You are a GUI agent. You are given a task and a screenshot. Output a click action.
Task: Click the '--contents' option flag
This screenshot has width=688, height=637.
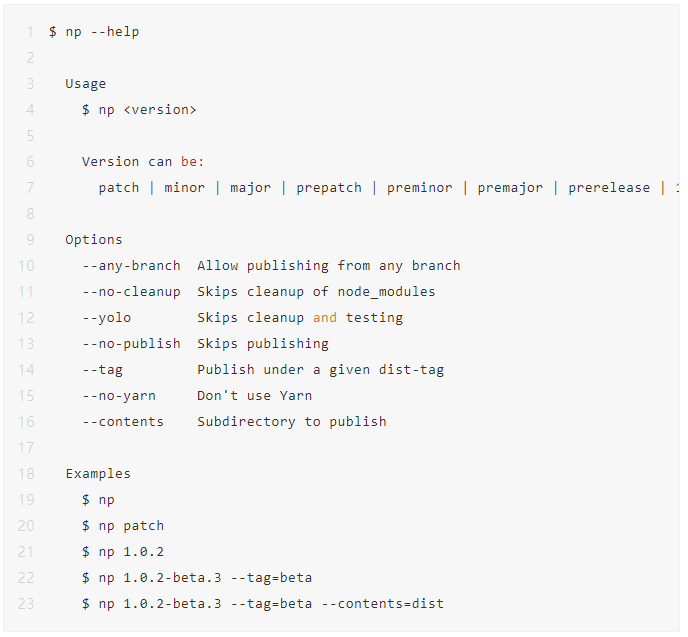(x=123, y=422)
